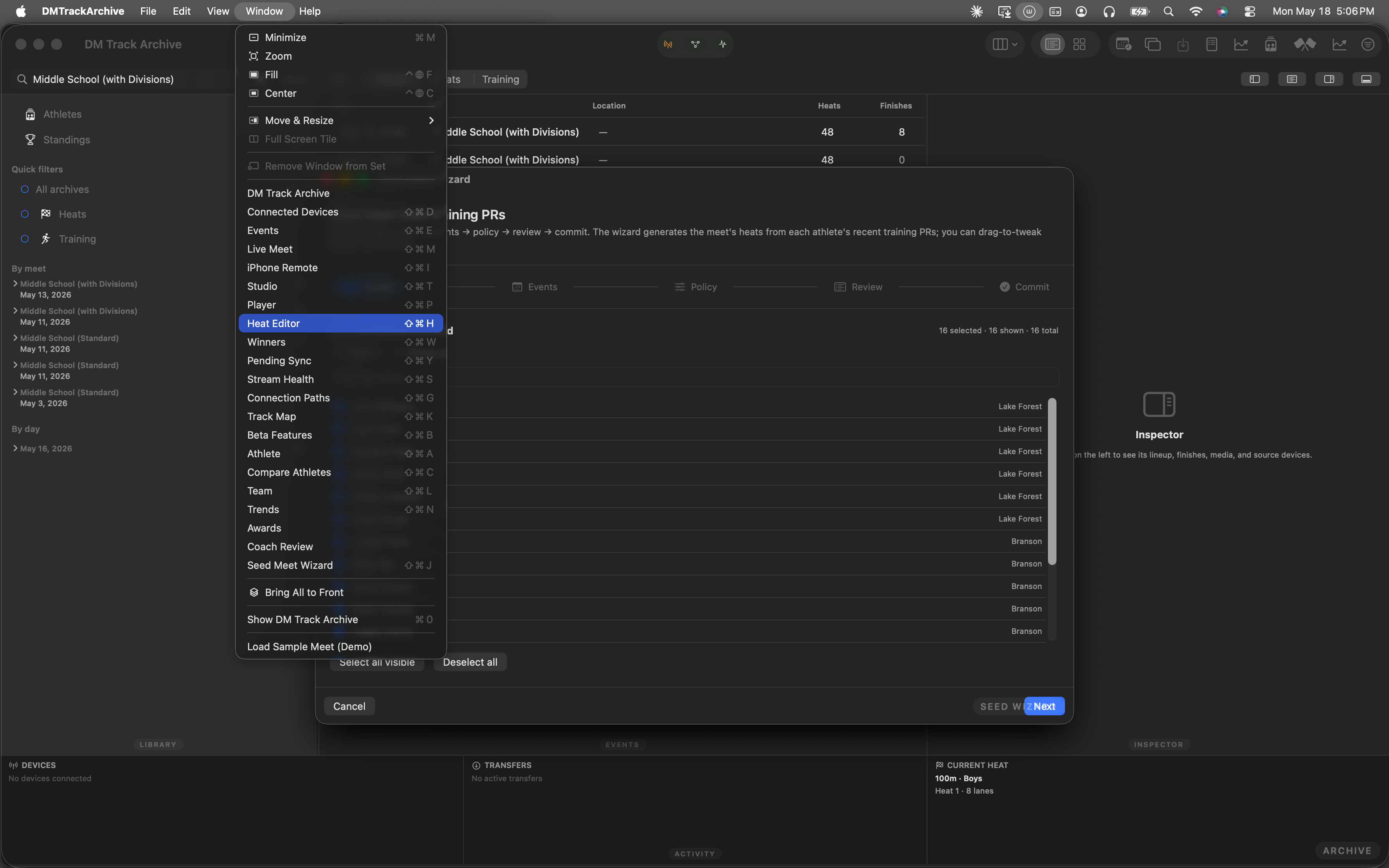Click the Standings trophy icon

point(30,139)
